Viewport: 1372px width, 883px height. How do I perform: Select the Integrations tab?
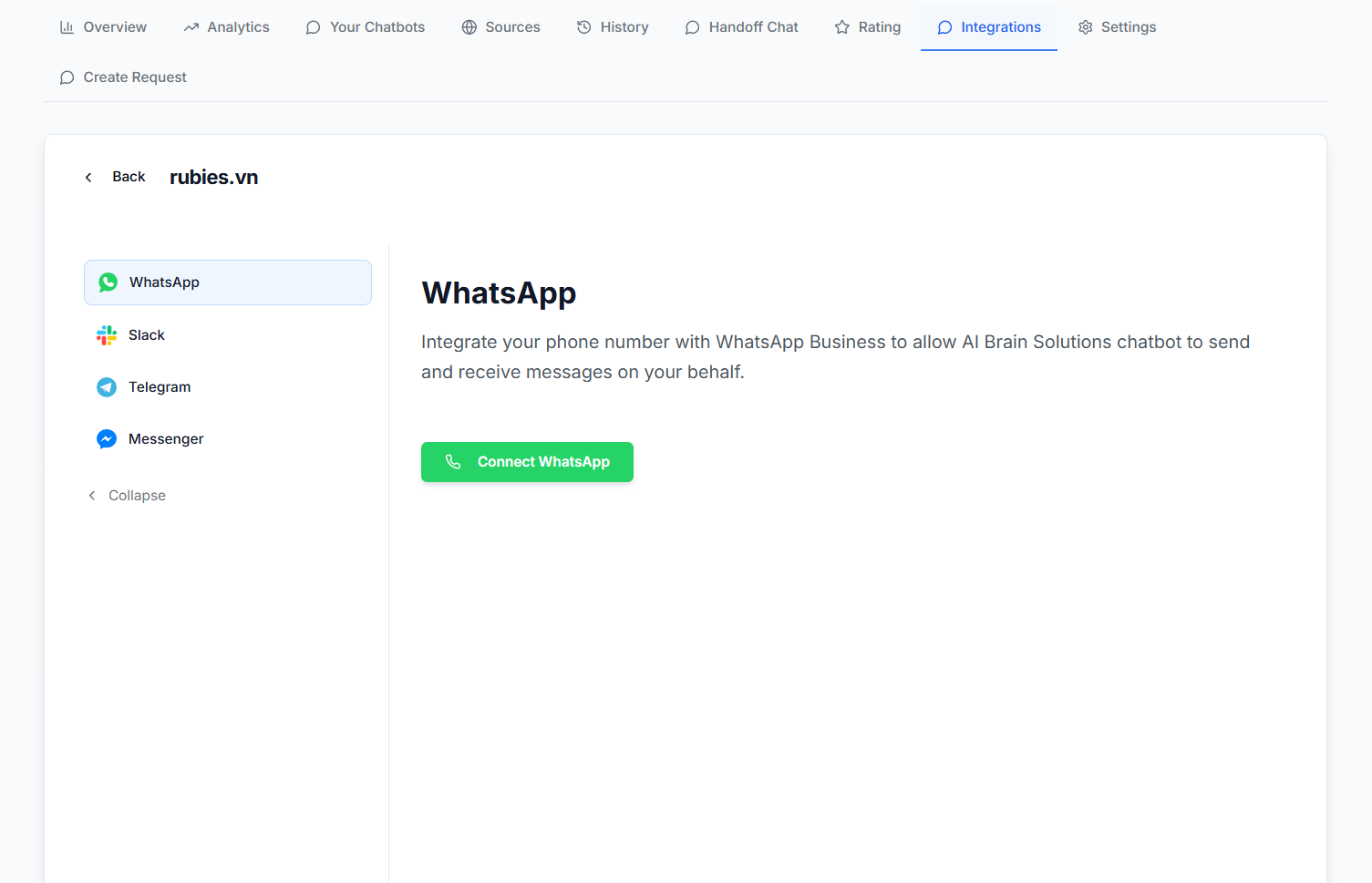tap(989, 27)
